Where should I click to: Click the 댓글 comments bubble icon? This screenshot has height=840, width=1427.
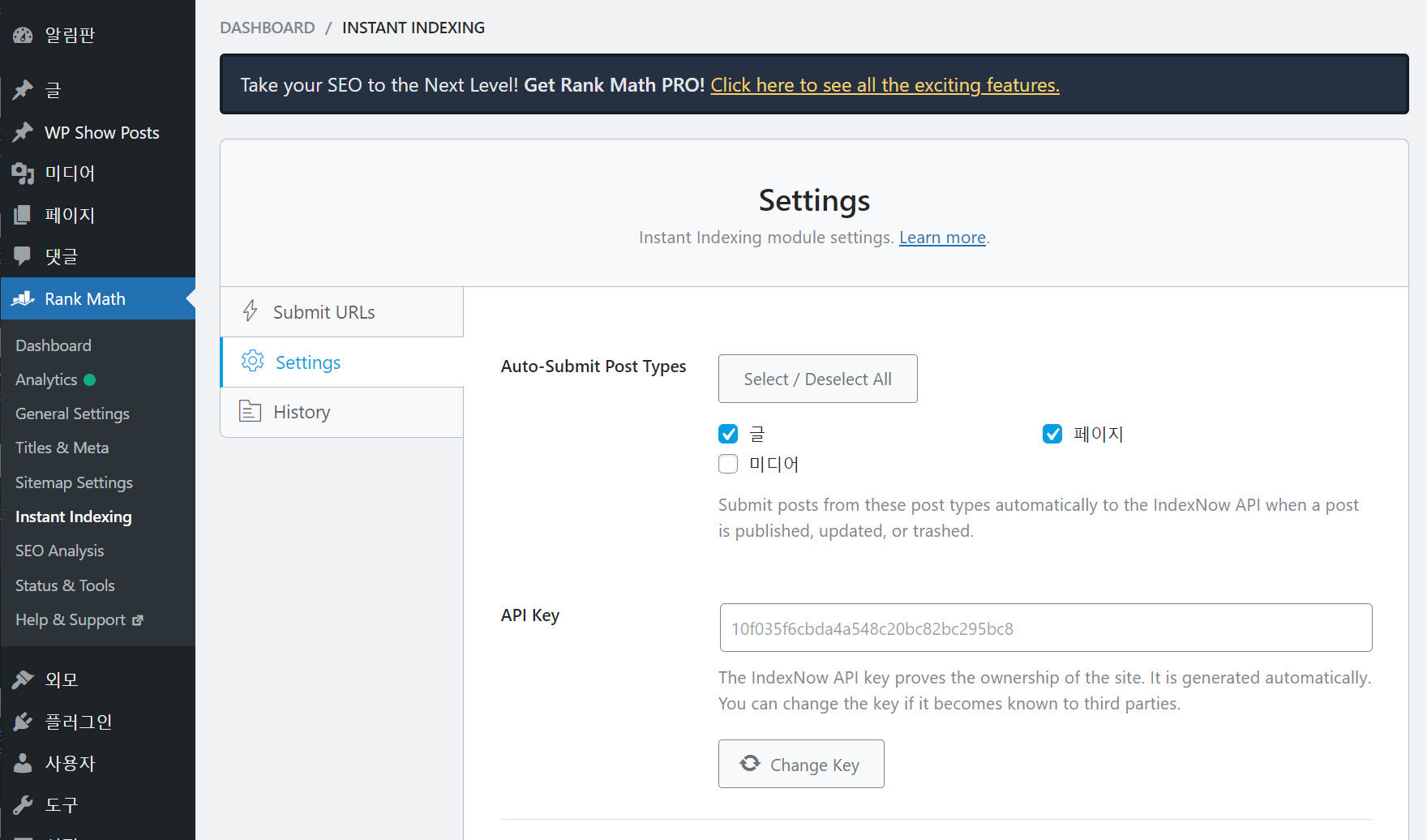click(x=23, y=256)
